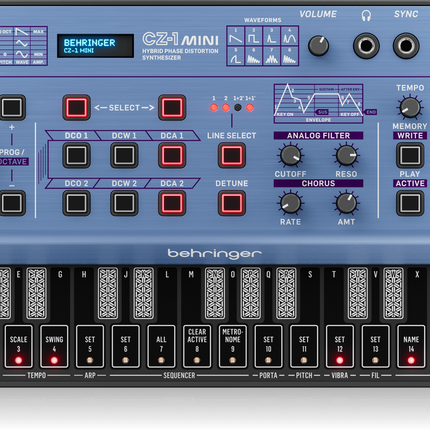Toggle the DCW 1 button
Screen dimensions: 430x430
(124, 155)
